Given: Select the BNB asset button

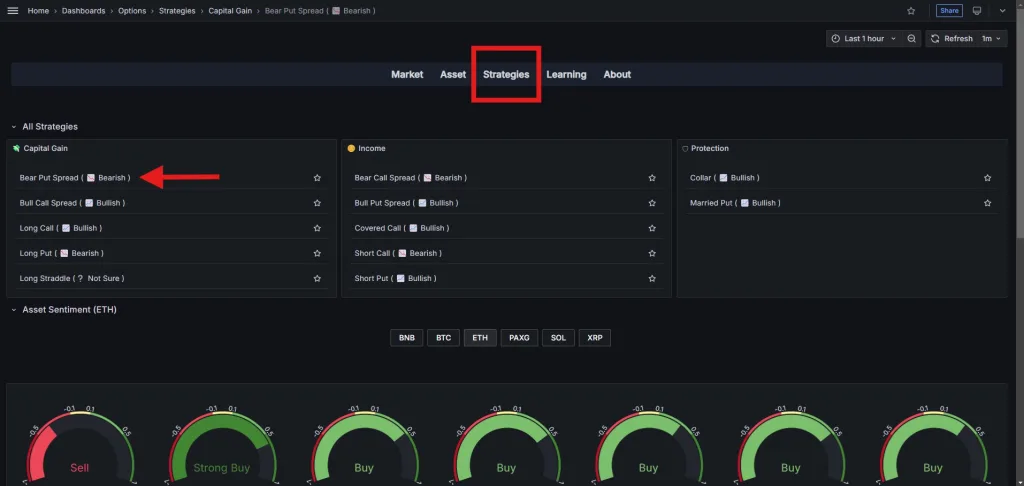Looking at the screenshot, I should coord(407,338).
